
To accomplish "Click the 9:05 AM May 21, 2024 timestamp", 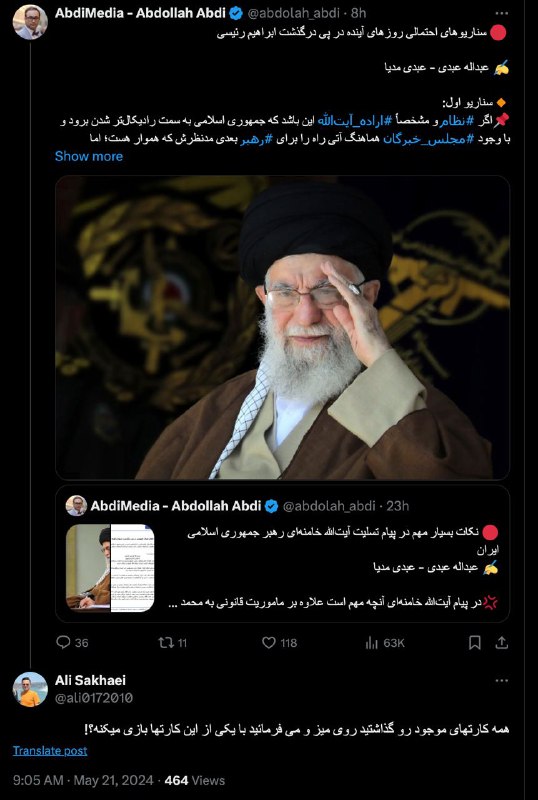I will (x=83, y=781).
